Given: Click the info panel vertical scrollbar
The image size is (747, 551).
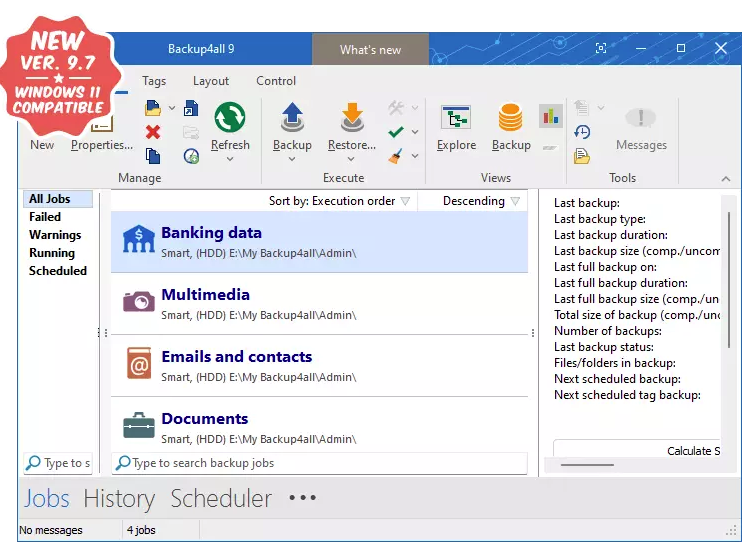Looking at the screenshot, I should coord(728,280).
